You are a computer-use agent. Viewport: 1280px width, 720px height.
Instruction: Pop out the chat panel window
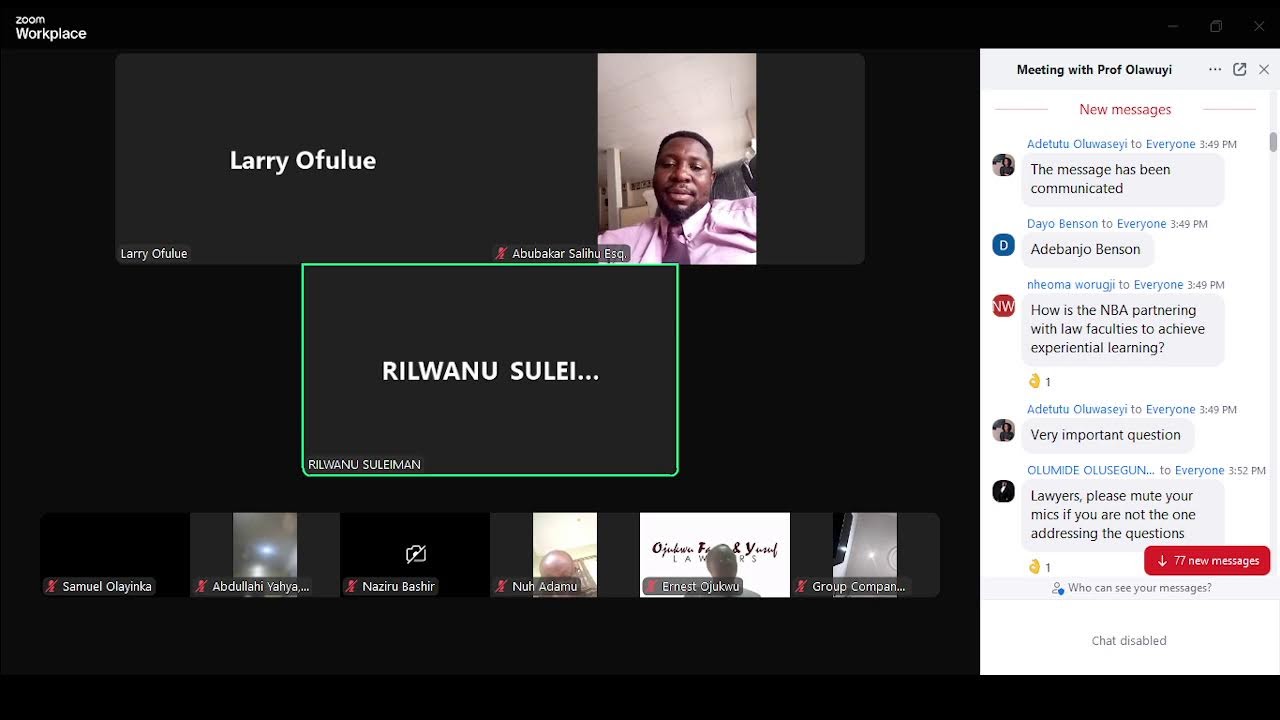(1239, 70)
